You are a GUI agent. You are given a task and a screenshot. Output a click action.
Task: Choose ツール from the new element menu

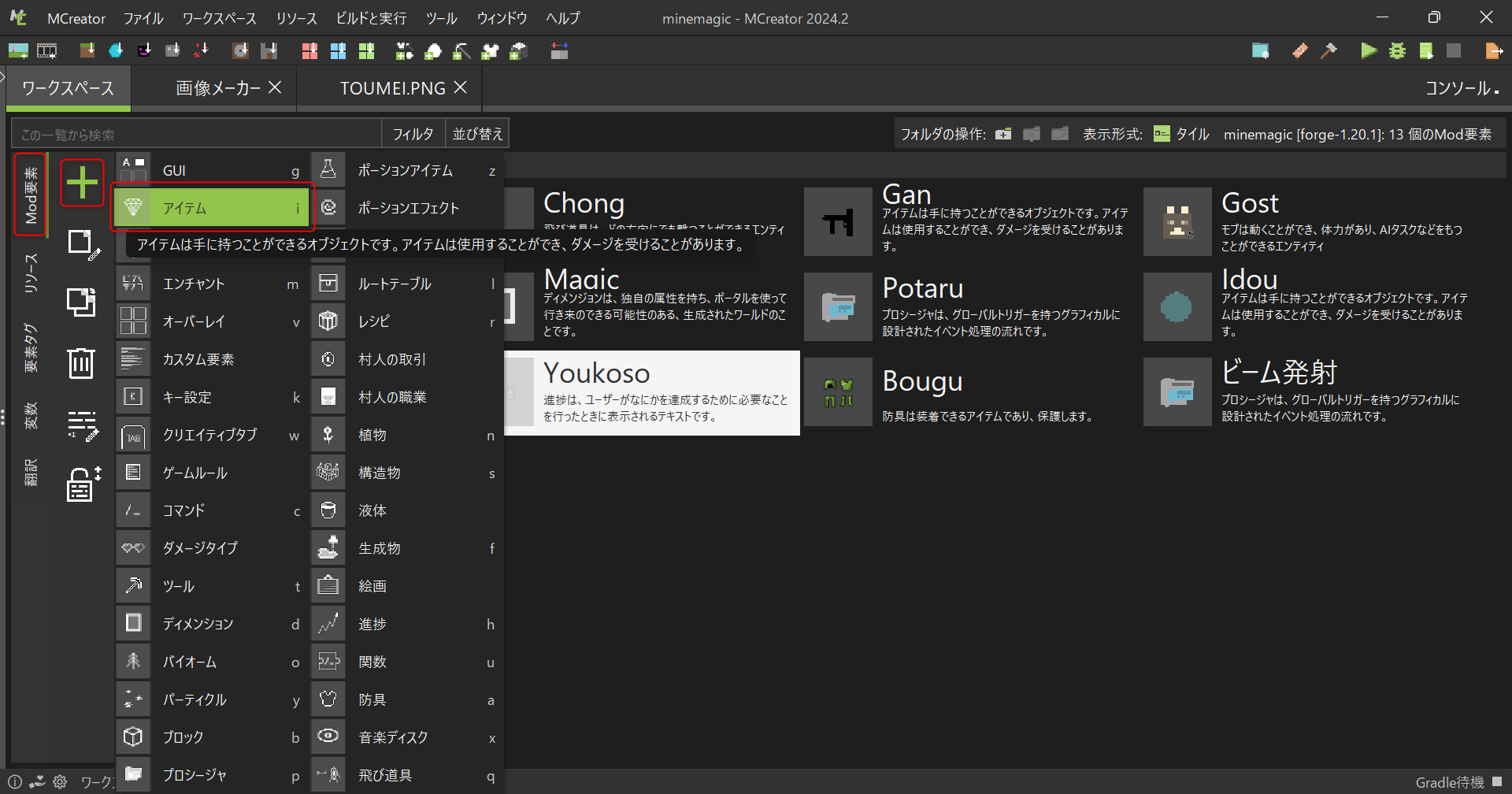click(x=211, y=586)
